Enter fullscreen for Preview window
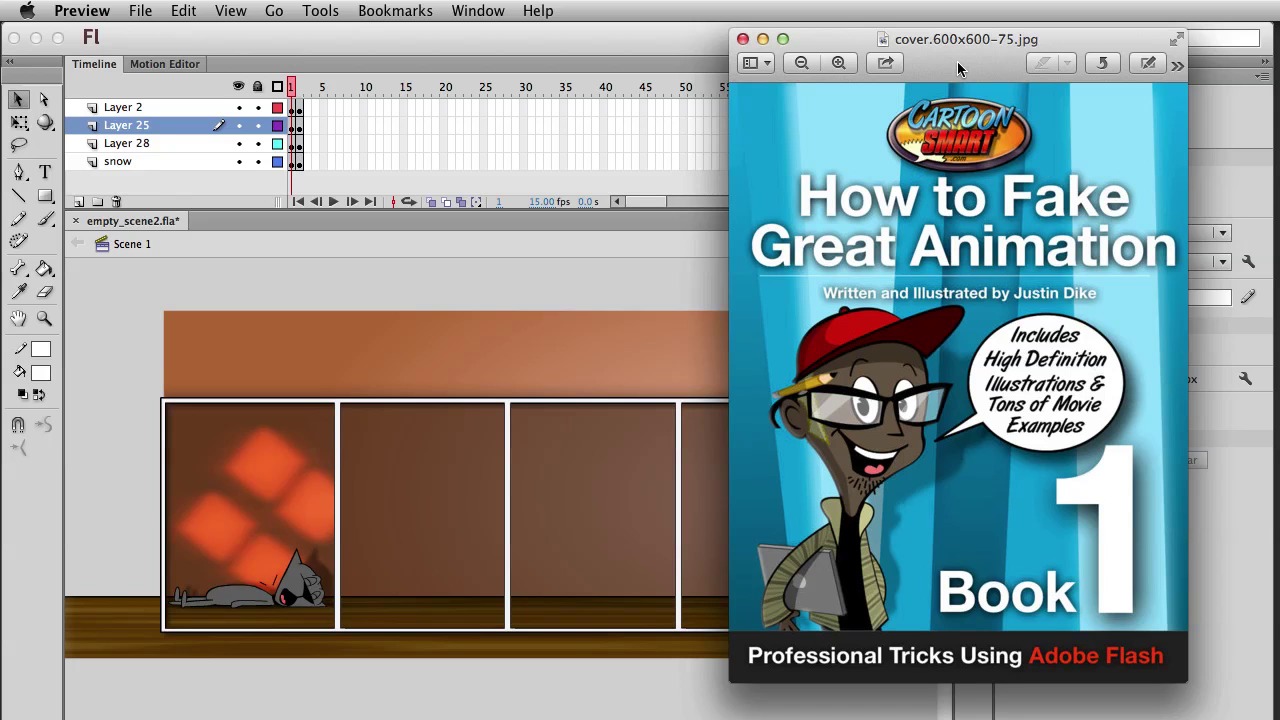 tap(1177, 39)
